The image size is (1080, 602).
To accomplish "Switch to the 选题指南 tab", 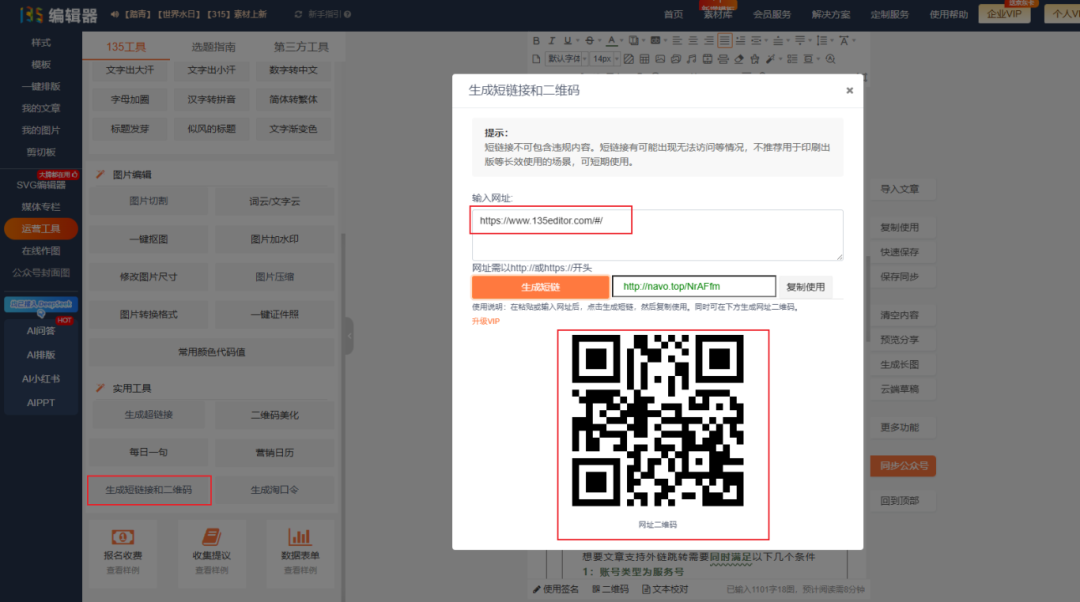I will (214, 47).
